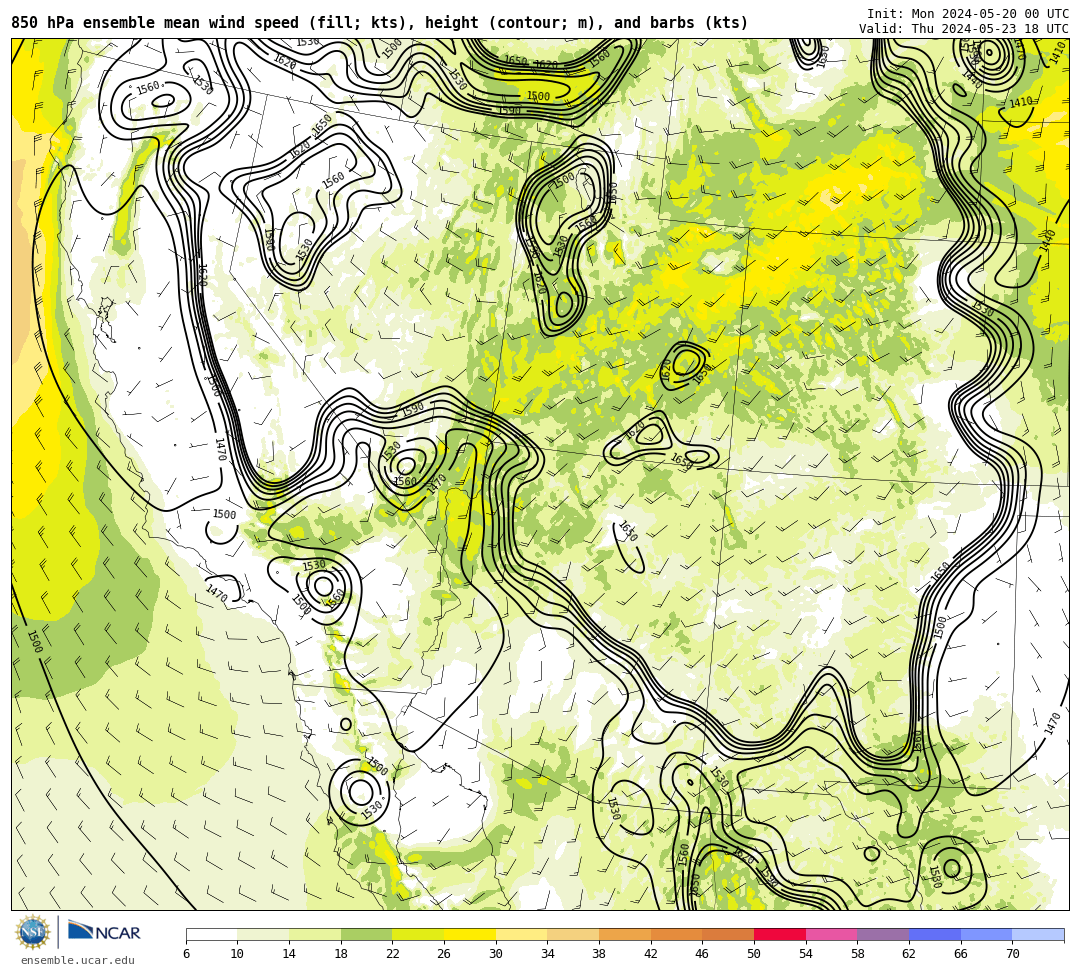
Task: Click the 'Init: Mon 2024-05-20 00 UTC' text
Action: tap(968, 14)
